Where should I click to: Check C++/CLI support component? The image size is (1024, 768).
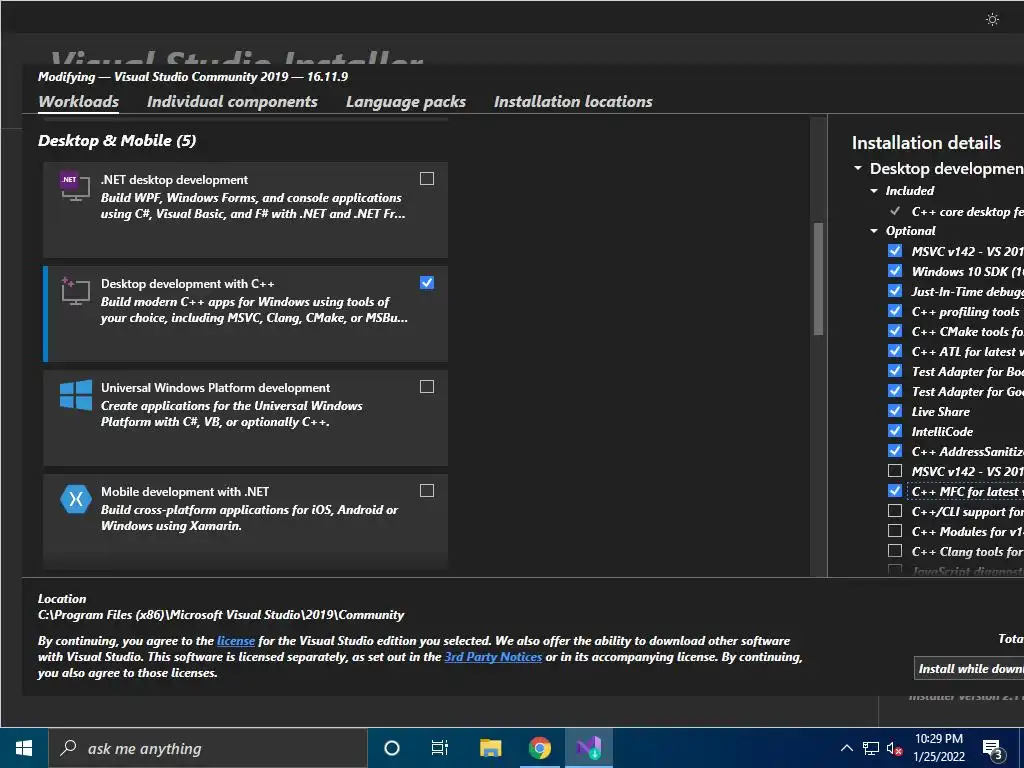[895, 511]
